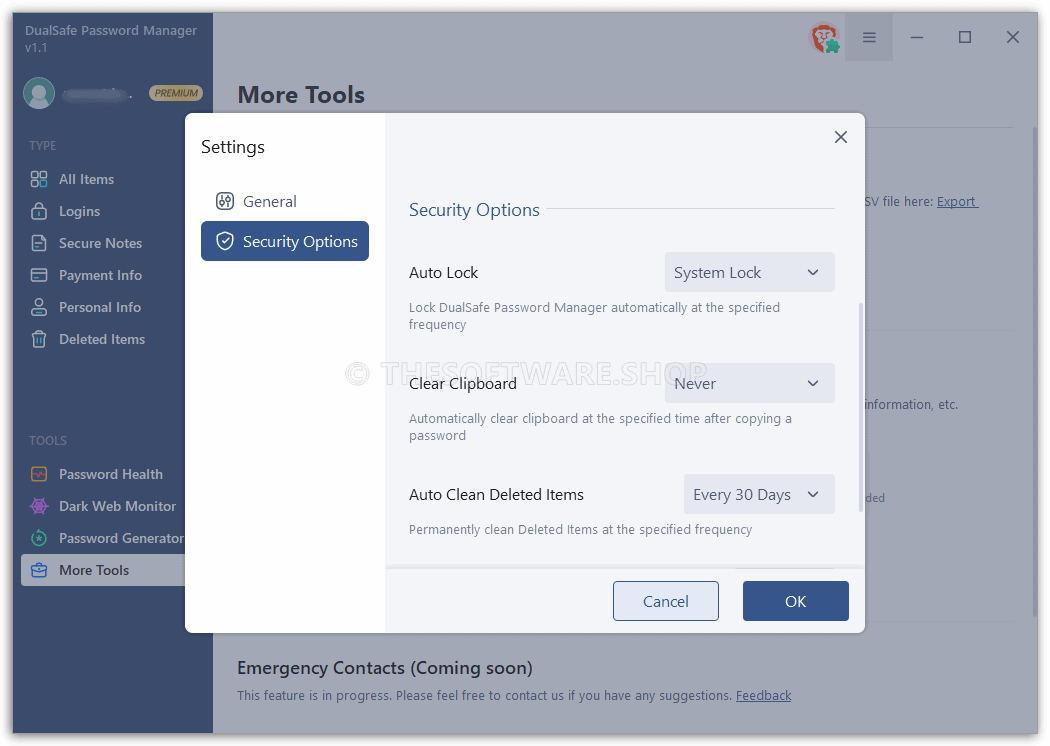Click the All Items grid icon
This screenshot has height=746, width=1050.
pyautogui.click(x=39, y=179)
